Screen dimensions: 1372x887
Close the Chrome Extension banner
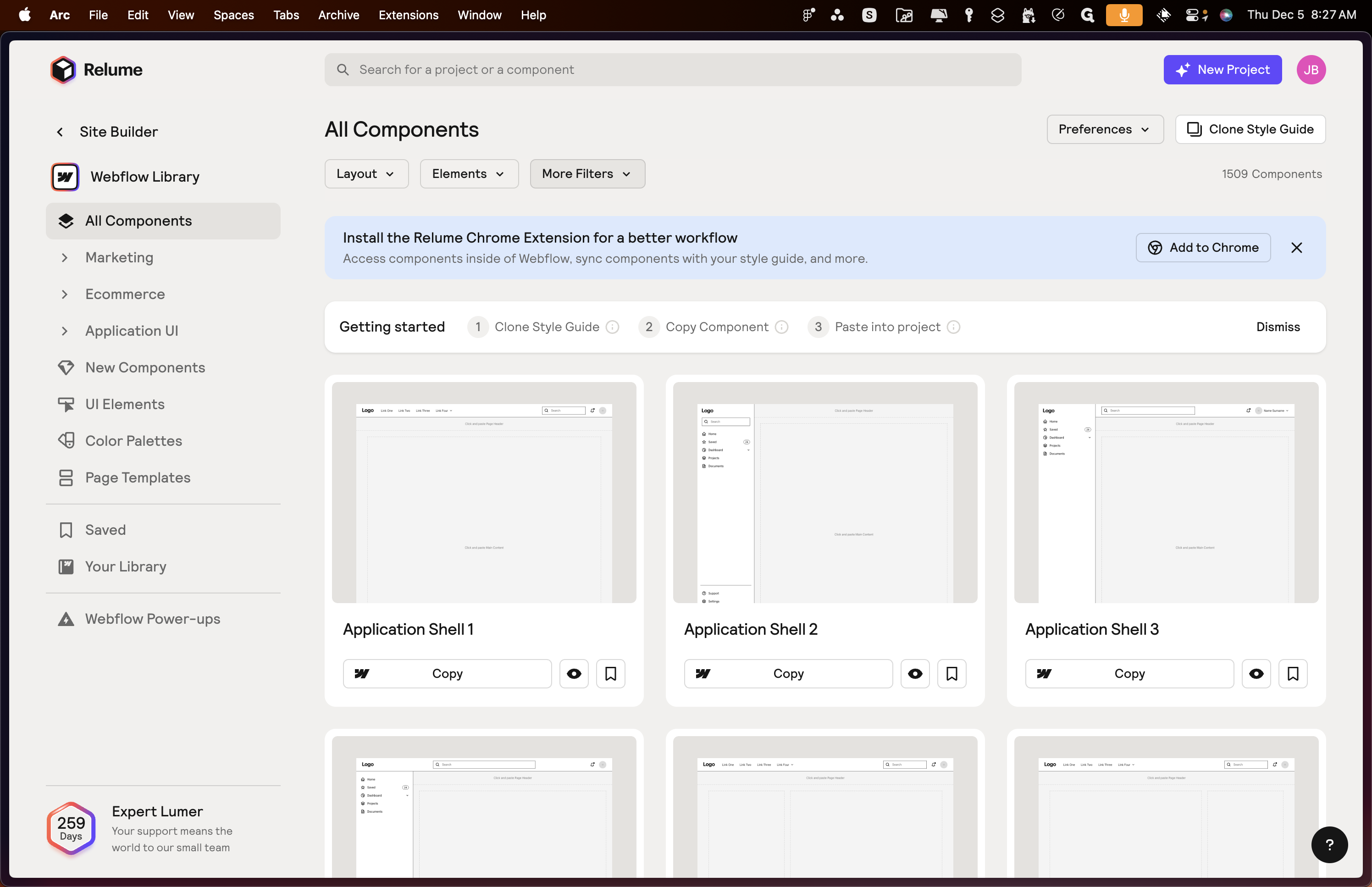click(x=1297, y=248)
